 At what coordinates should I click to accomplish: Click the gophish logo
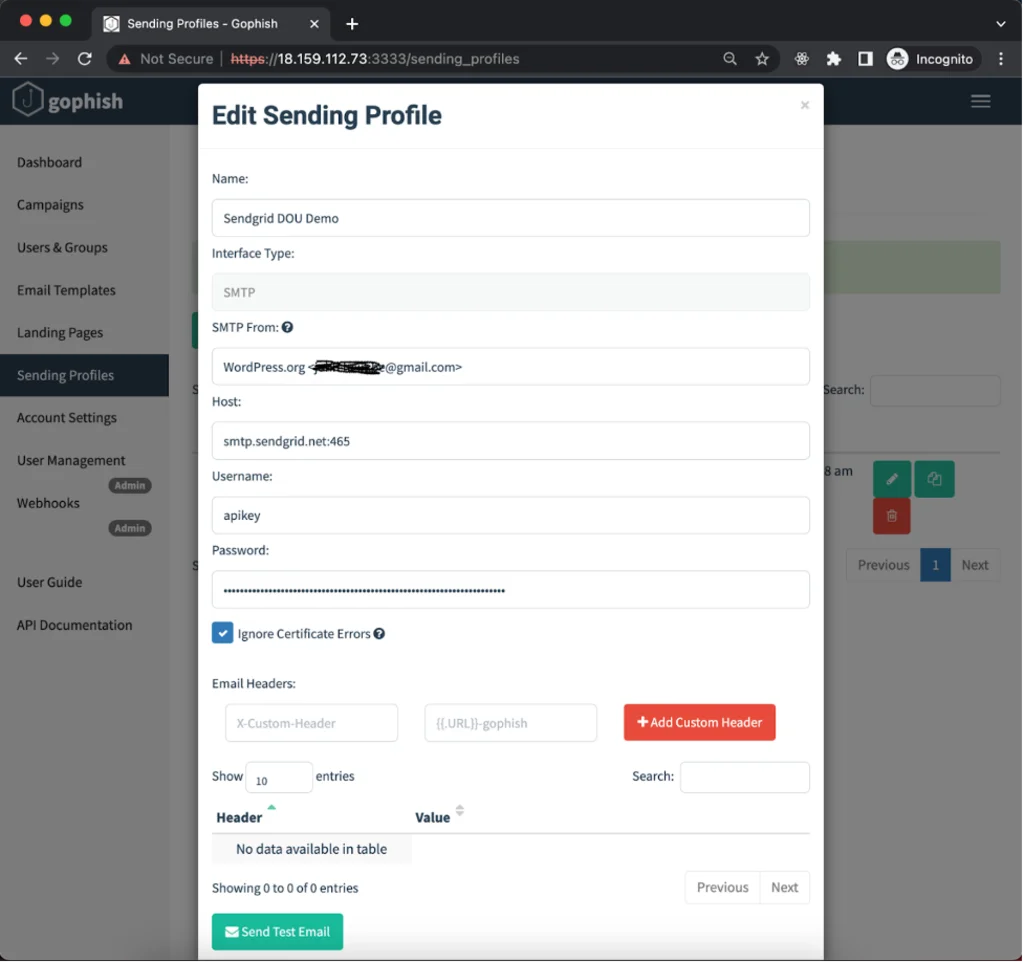(68, 101)
